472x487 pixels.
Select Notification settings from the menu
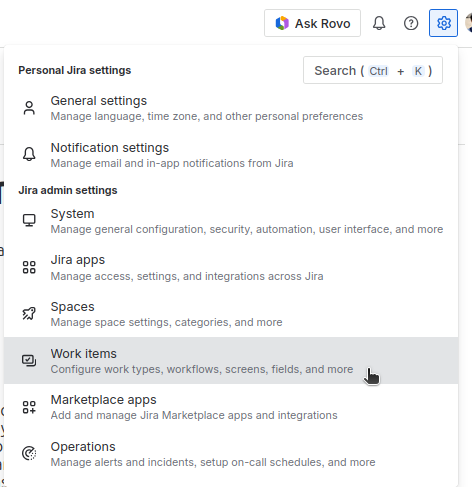pos(231,155)
